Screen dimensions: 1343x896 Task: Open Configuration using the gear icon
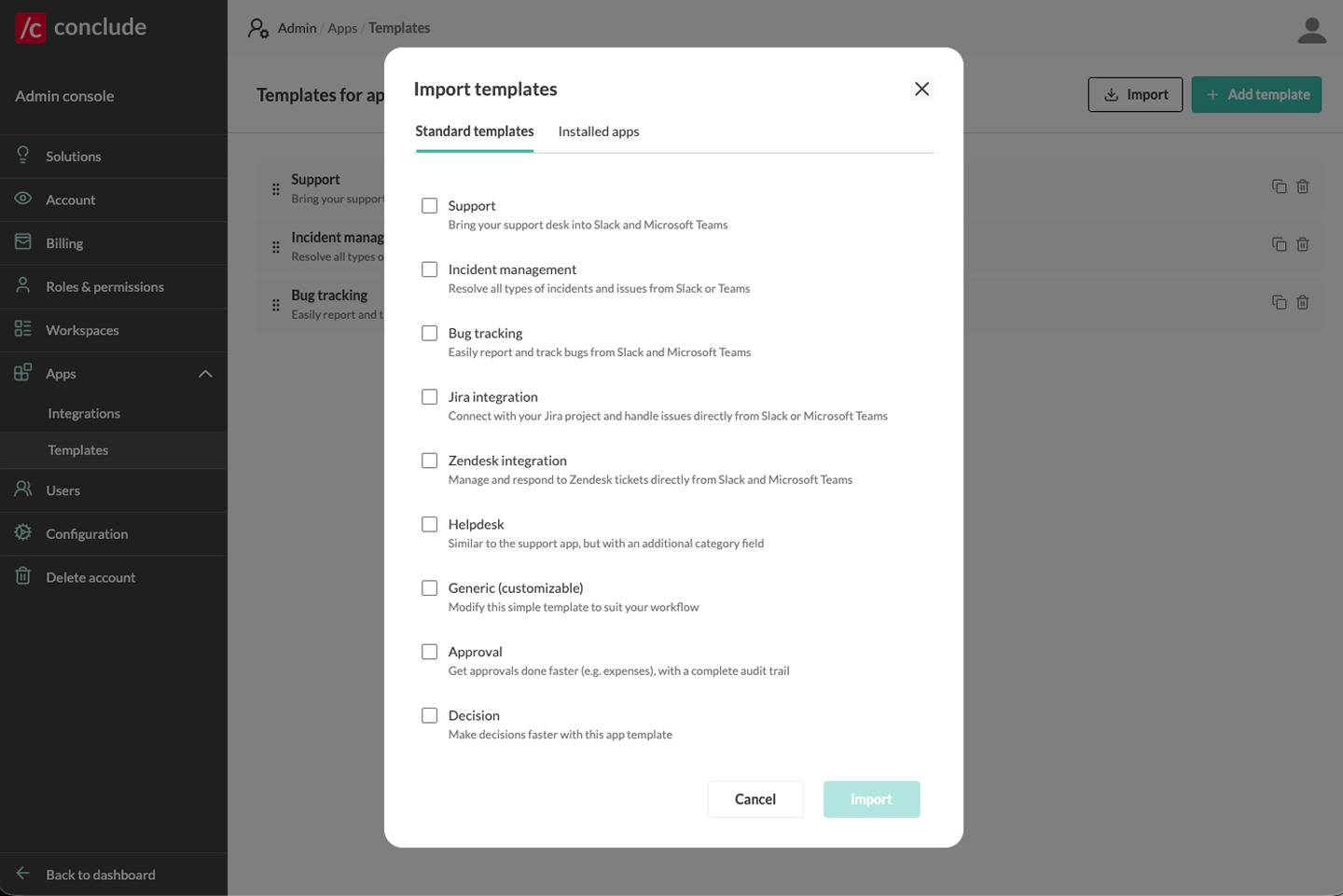click(22, 533)
